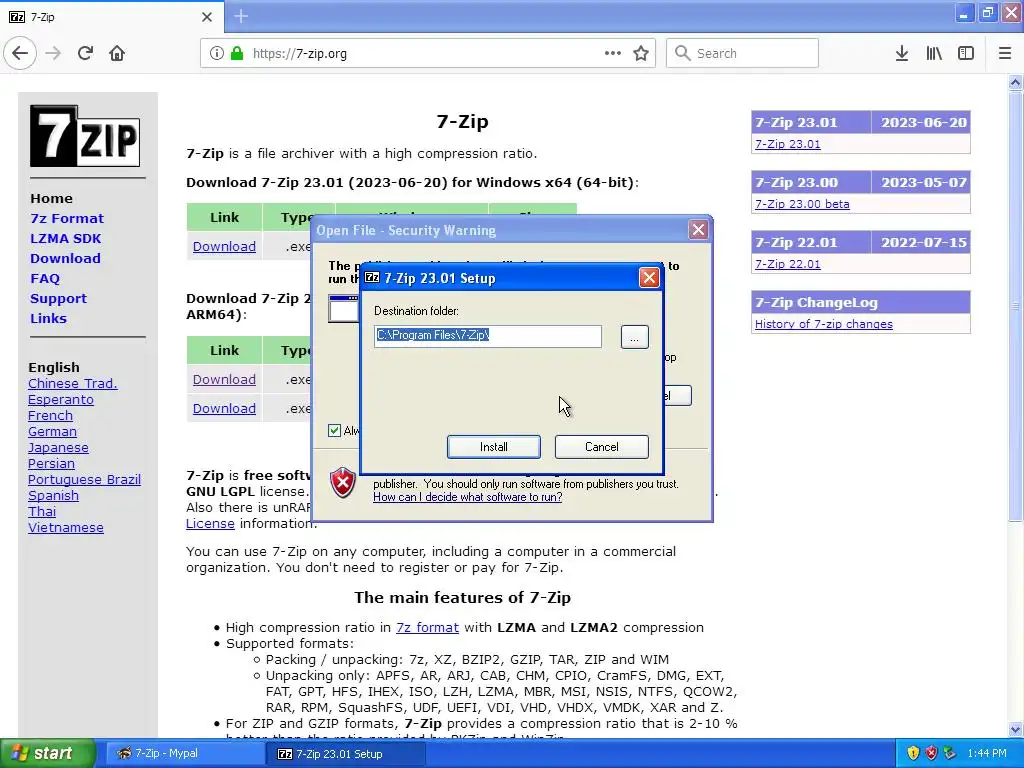The image size is (1024, 768).
Task: Toggle the 'Always ask' checkbox in Security Warning
Action: pyautogui.click(x=334, y=430)
